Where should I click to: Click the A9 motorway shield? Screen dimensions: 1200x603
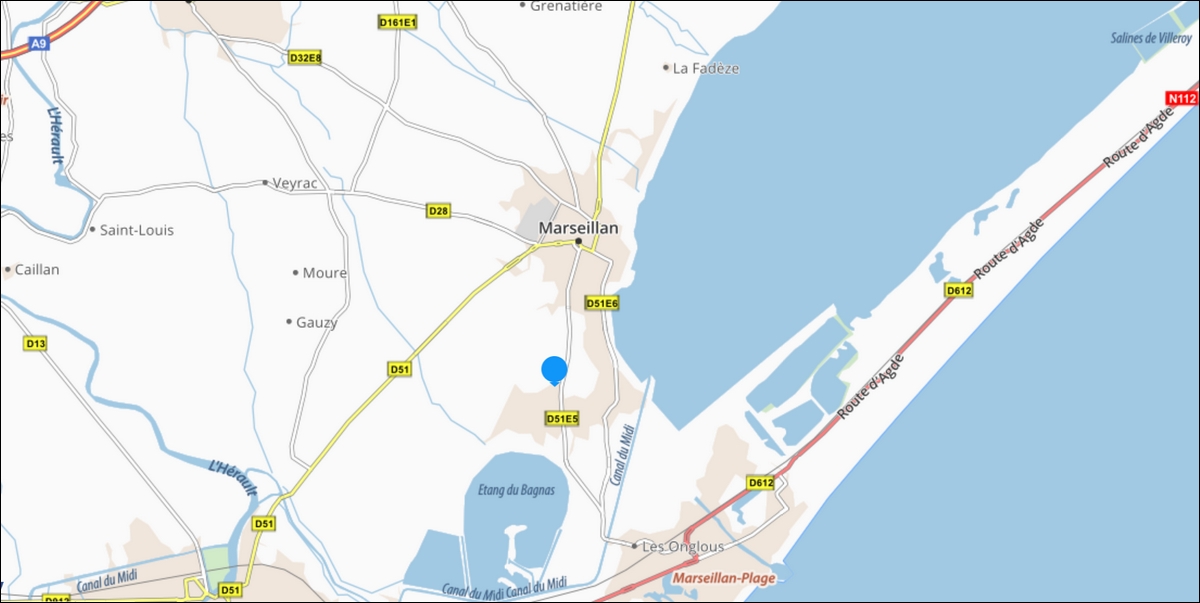[x=38, y=43]
